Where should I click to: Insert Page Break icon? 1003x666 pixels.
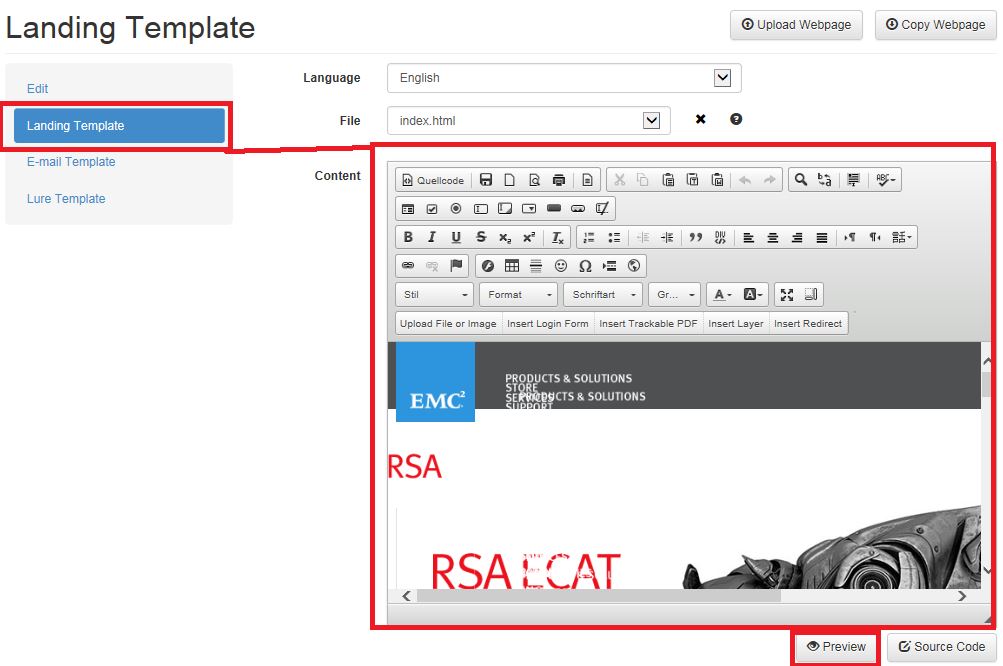click(610, 266)
